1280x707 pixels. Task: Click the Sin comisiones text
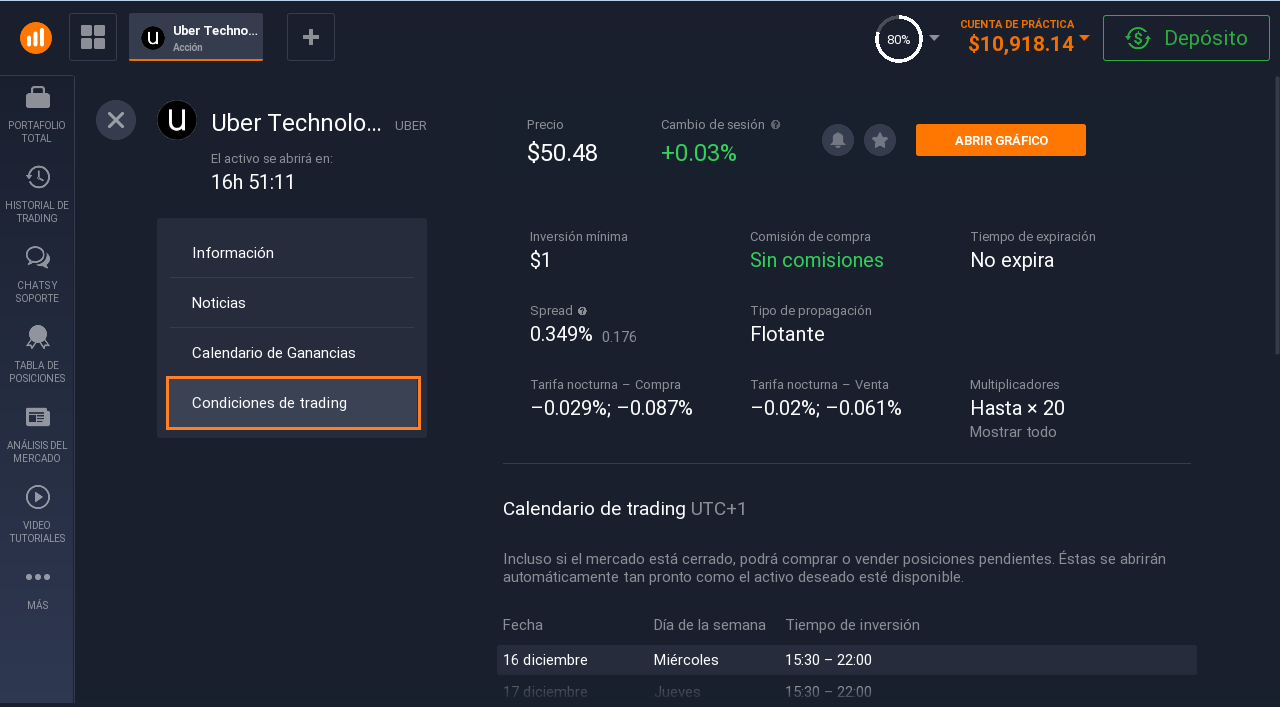(817, 260)
